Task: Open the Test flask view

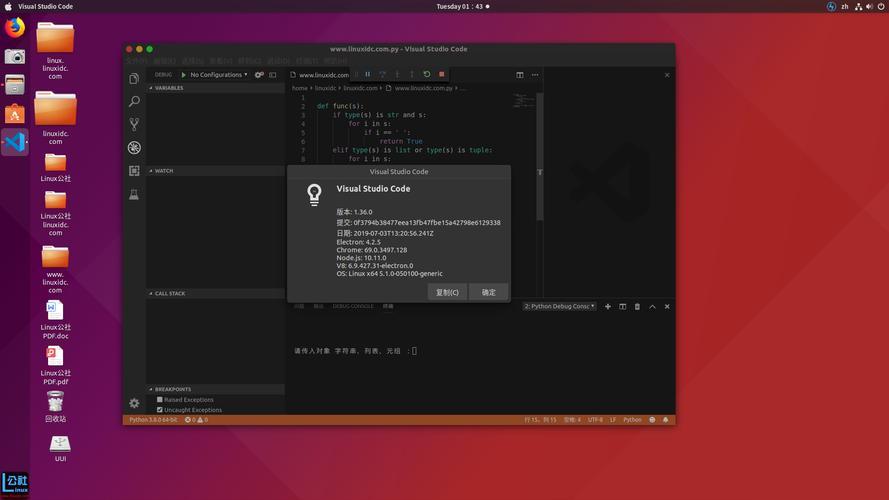Action: 134,194
